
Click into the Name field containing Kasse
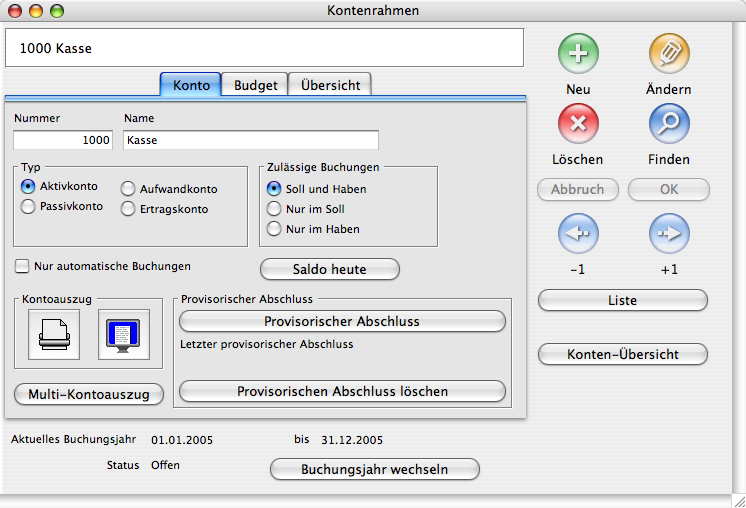coord(250,141)
